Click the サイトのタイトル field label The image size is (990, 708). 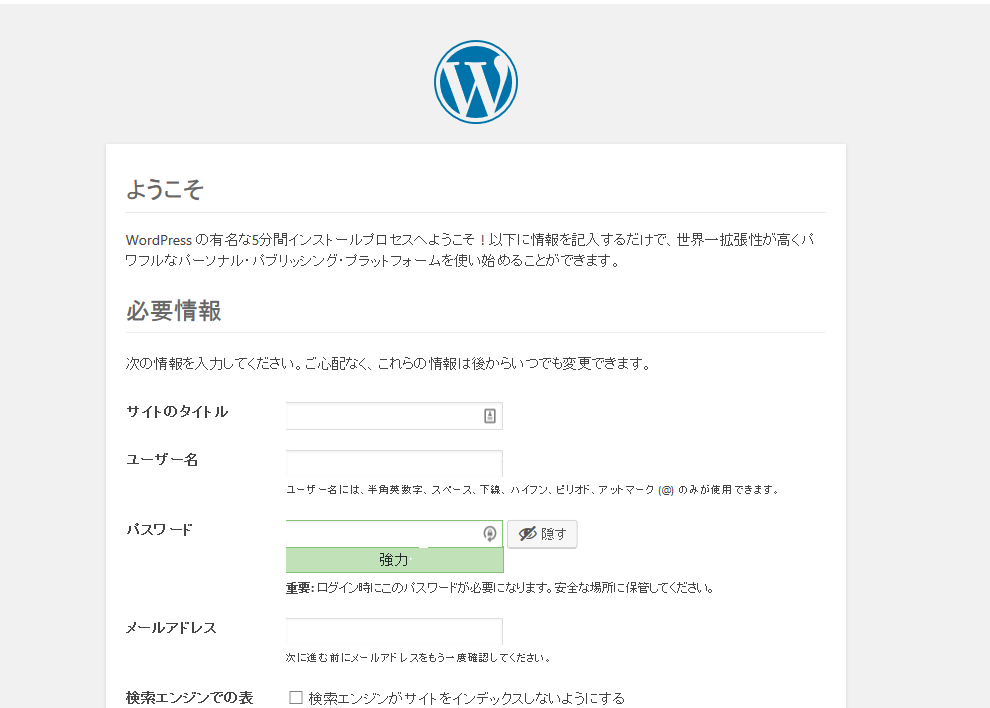(x=177, y=412)
